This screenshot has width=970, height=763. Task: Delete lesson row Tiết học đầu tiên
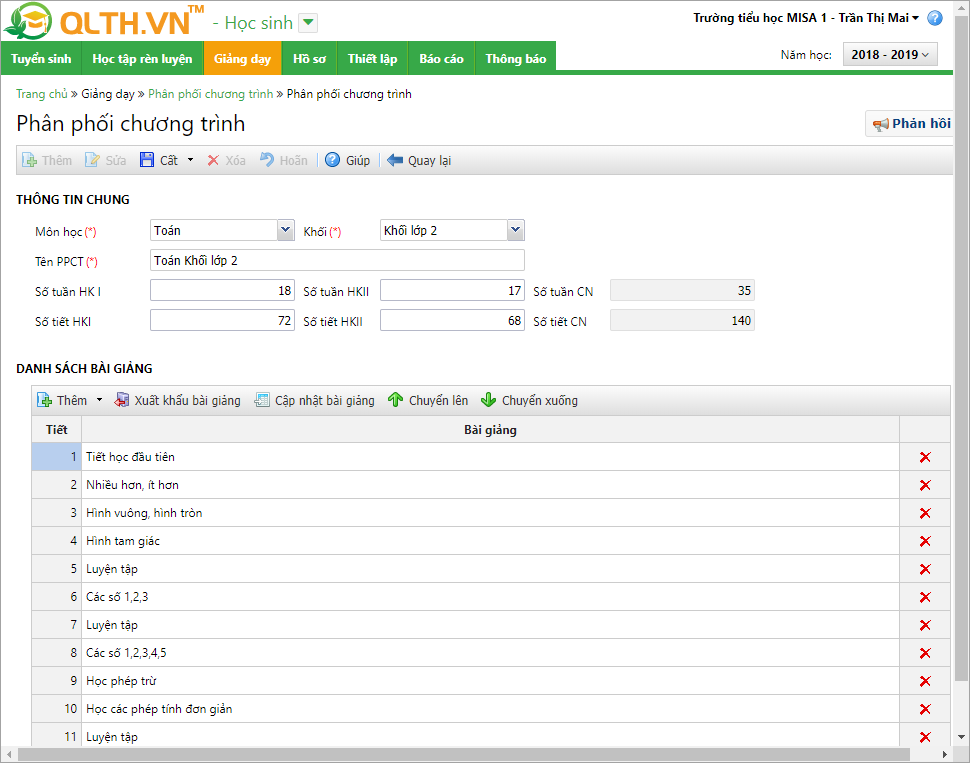pyautogui.click(x=925, y=457)
